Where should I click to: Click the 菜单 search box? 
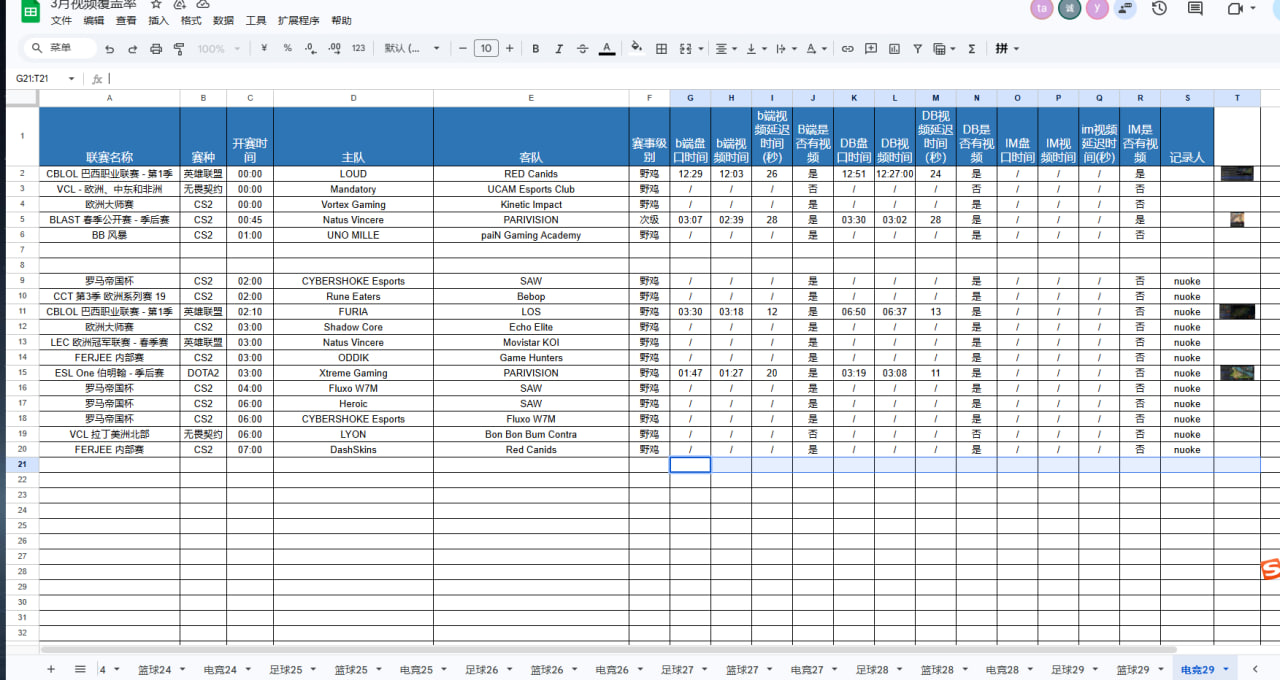(60, 48)
